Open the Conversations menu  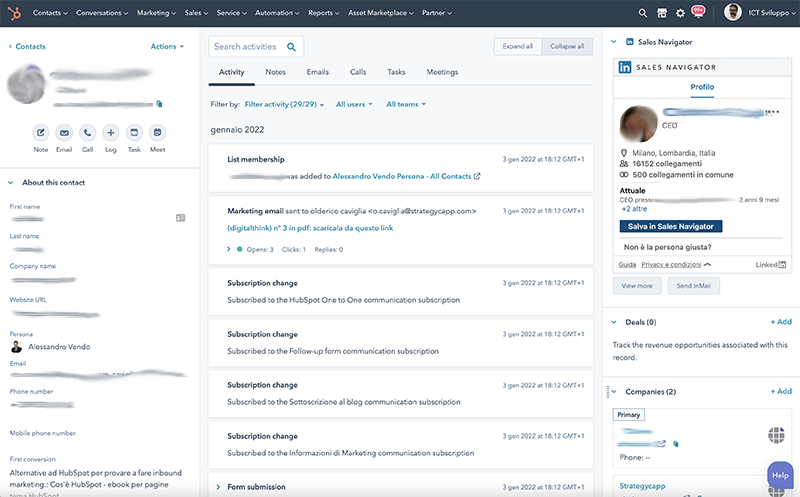[102, 13]
